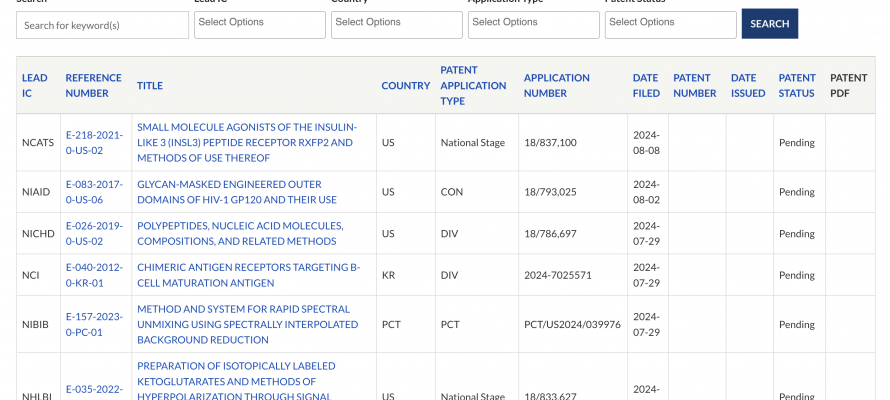890x400 pixels.
Task: Sort table by Title column header
Action: (150, 86)
